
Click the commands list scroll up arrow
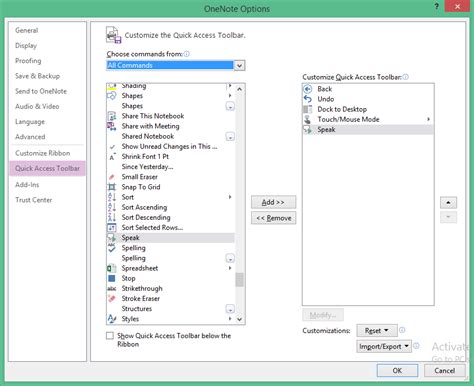239,89
